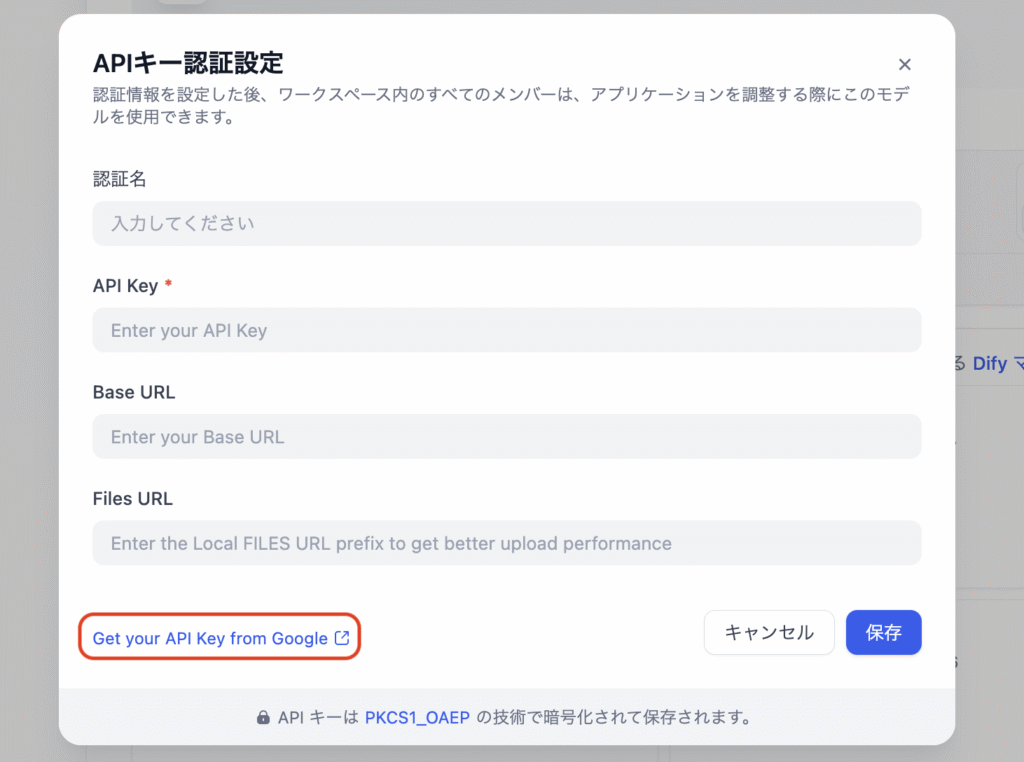Screen dimensions: 1024x762
Task: Close the APIキー認証設定 dialog with X
Action: 904,65
